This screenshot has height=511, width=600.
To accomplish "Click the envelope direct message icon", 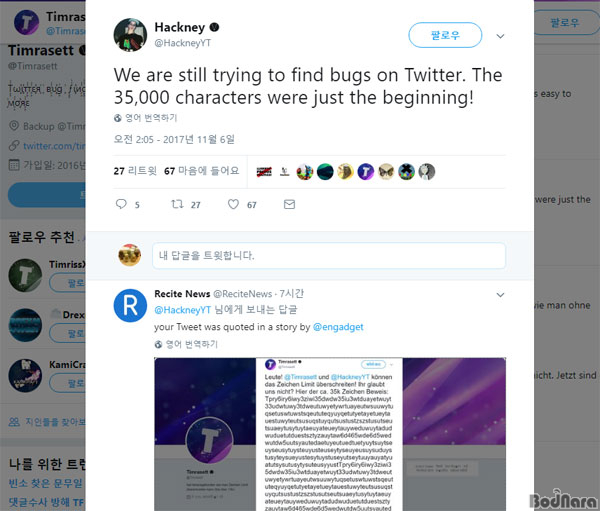I will 289,204.
